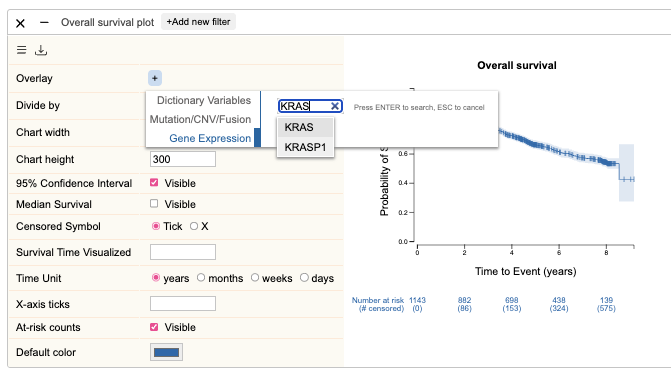Select the Gene Expression tab

210,138
